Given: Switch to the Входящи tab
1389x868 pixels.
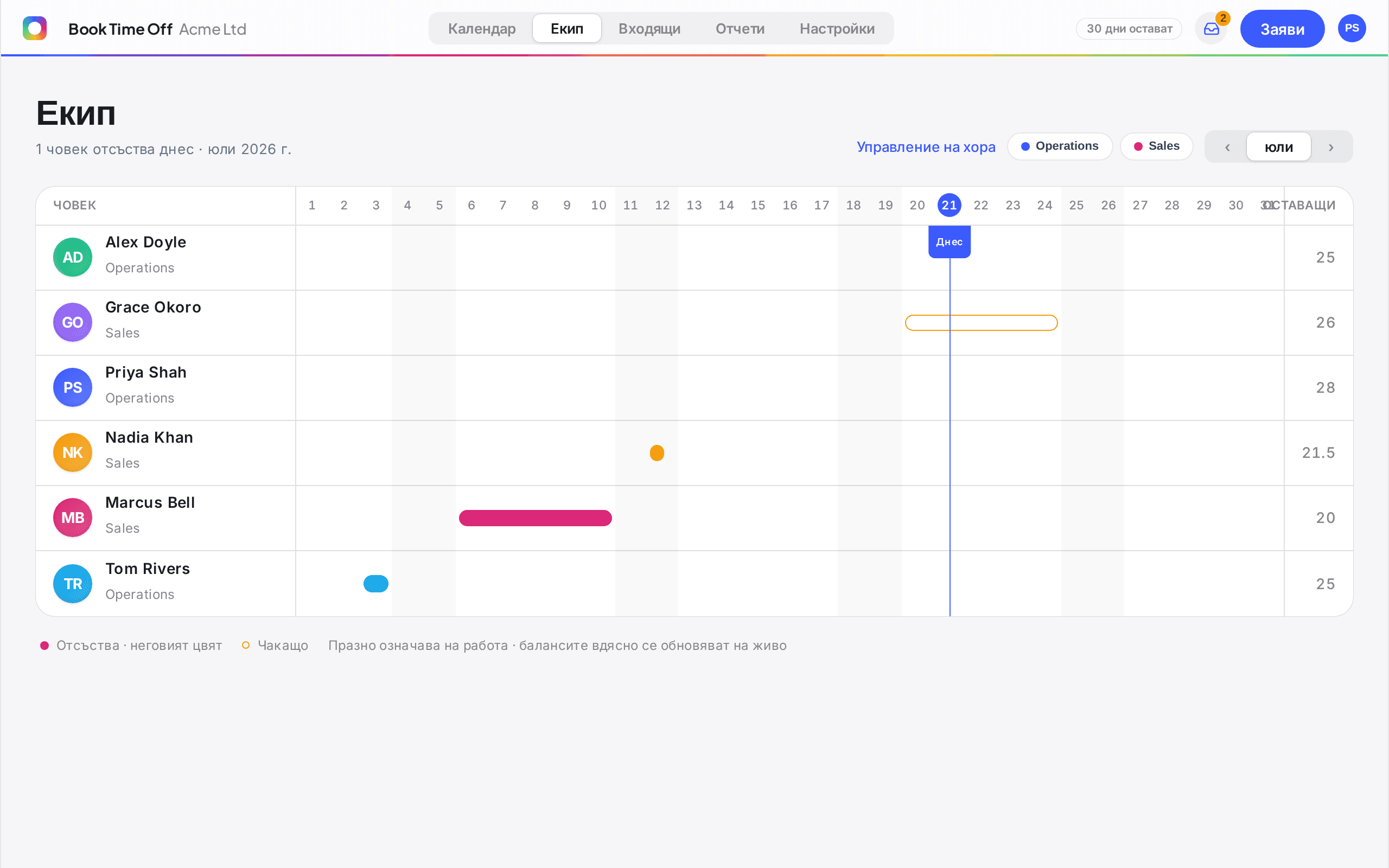Looking at the screenshot, I should (649, 29).
